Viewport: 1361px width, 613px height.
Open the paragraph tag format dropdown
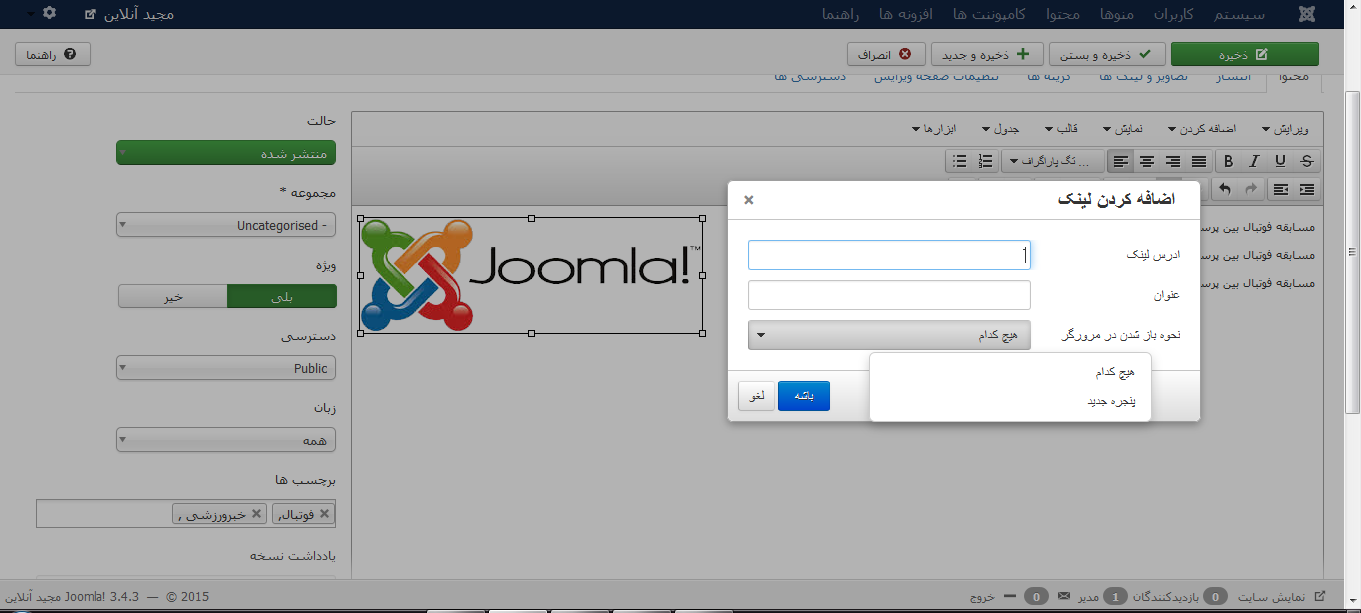click(x=1052, y=161)
